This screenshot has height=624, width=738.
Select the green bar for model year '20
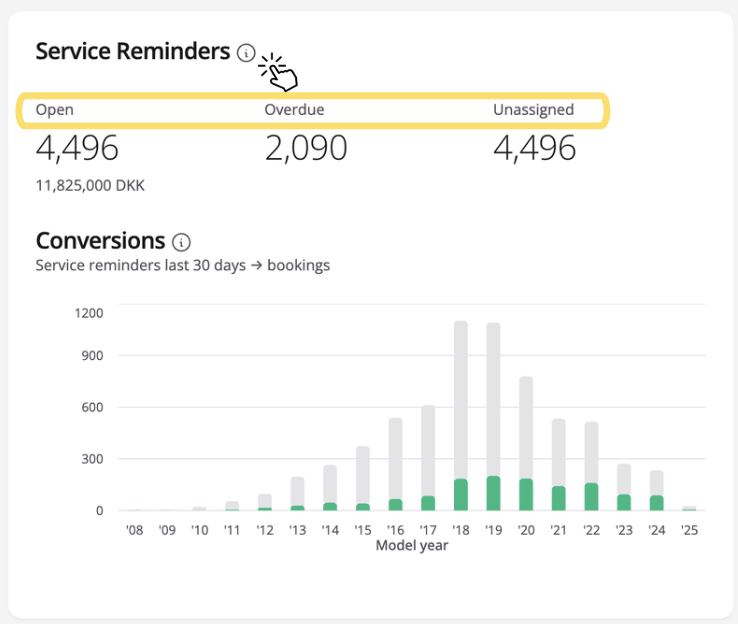(526, 494)
